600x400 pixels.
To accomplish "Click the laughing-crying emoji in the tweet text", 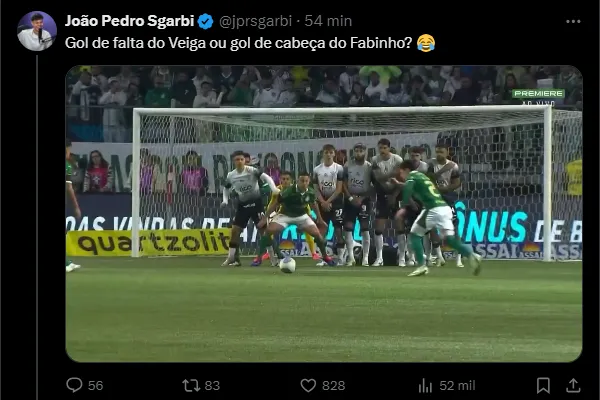I will coord(426,43).
